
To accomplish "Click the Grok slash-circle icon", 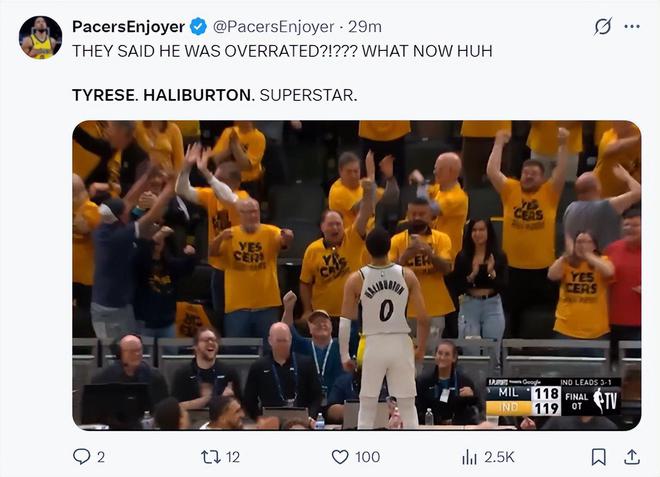I will [603, 27].
